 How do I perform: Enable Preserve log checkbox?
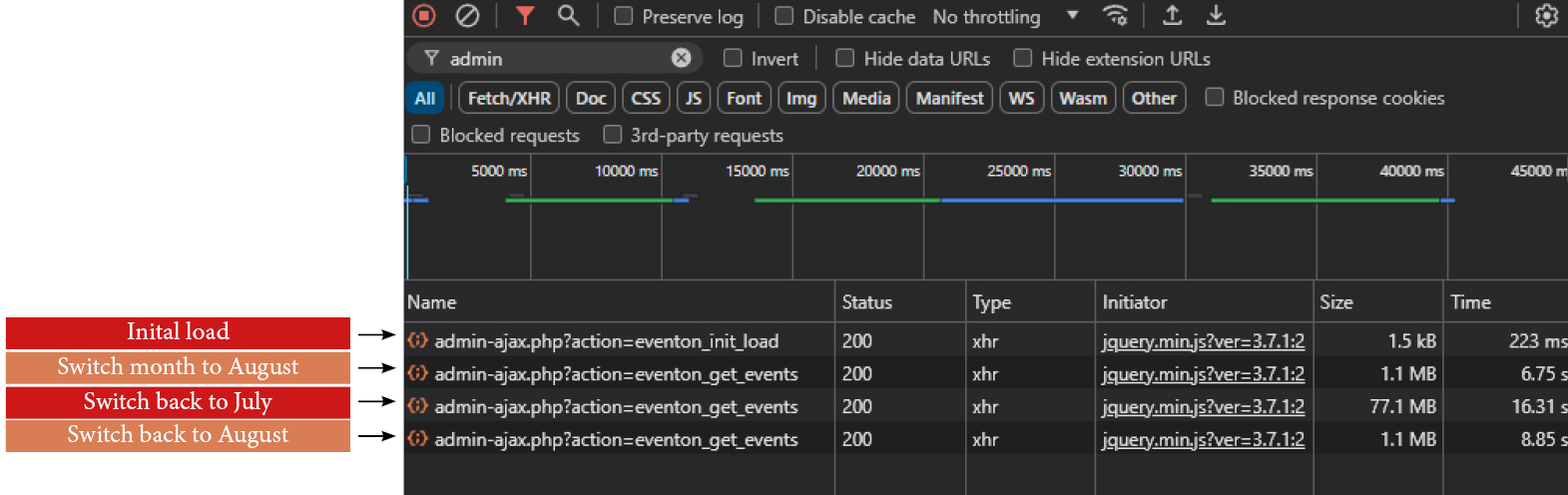624,16
